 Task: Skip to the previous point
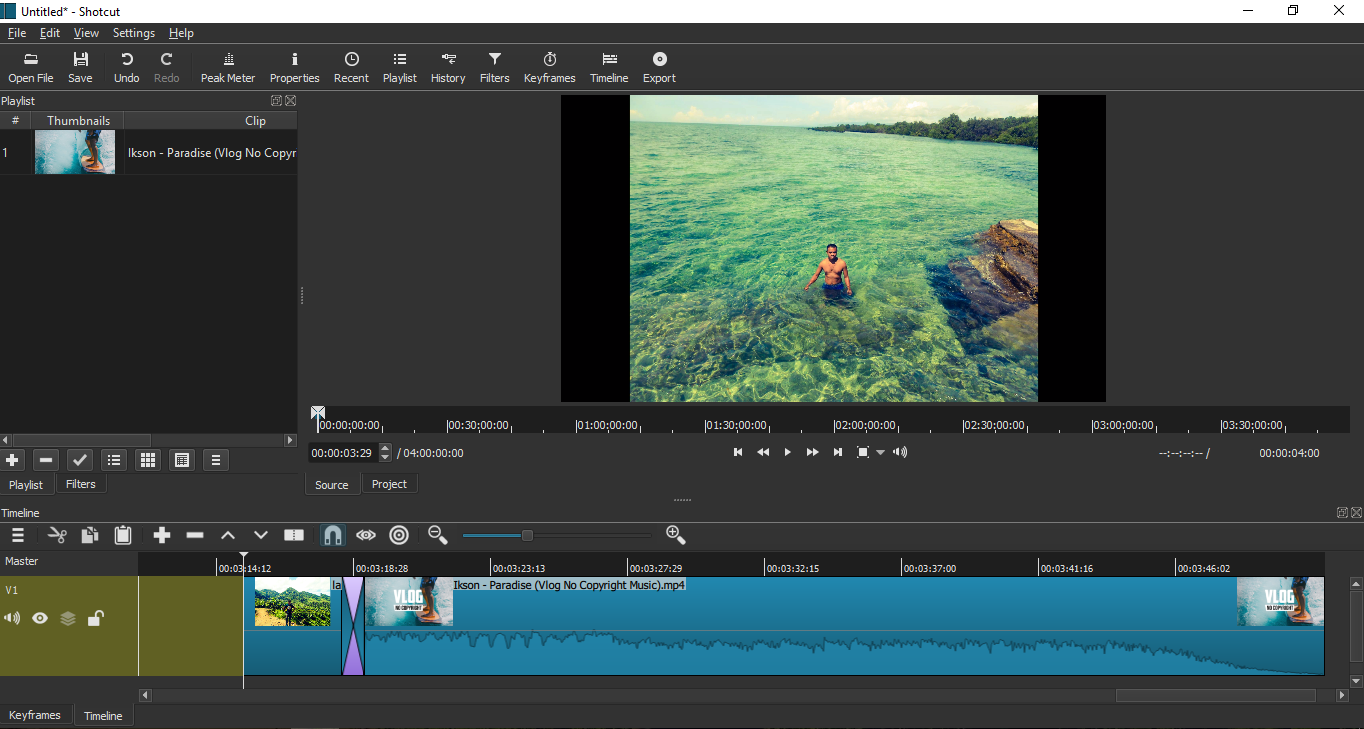[x=738, y=453]
